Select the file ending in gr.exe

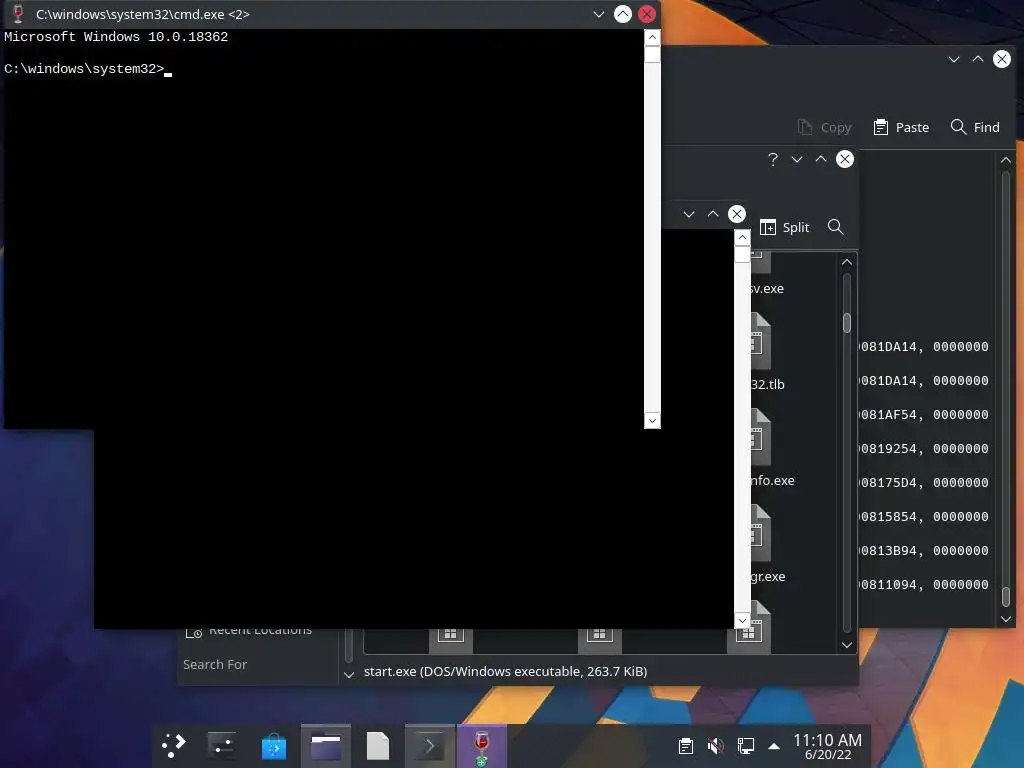coord(768,577)
